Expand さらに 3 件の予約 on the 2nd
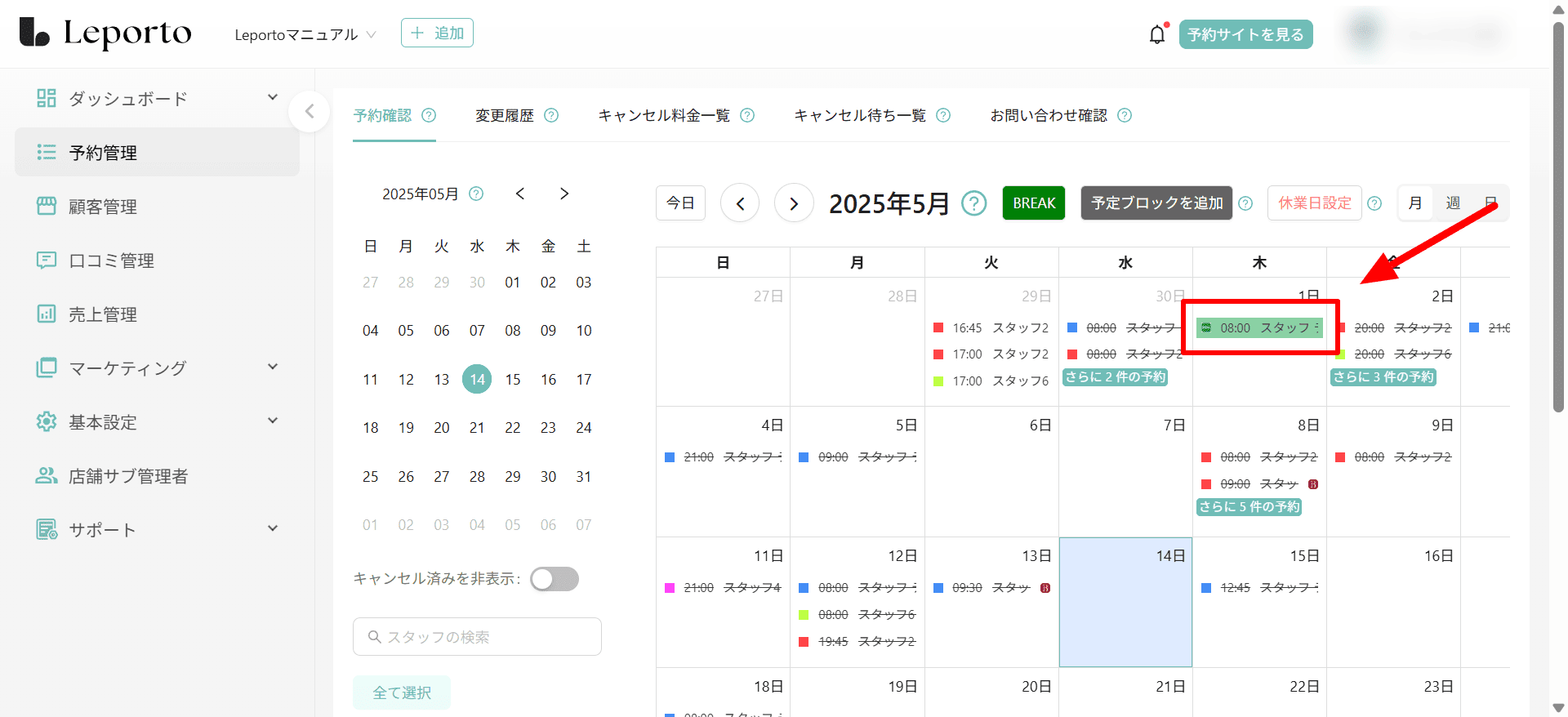This screenshot has height=717, width=1568. point(1383,376)
